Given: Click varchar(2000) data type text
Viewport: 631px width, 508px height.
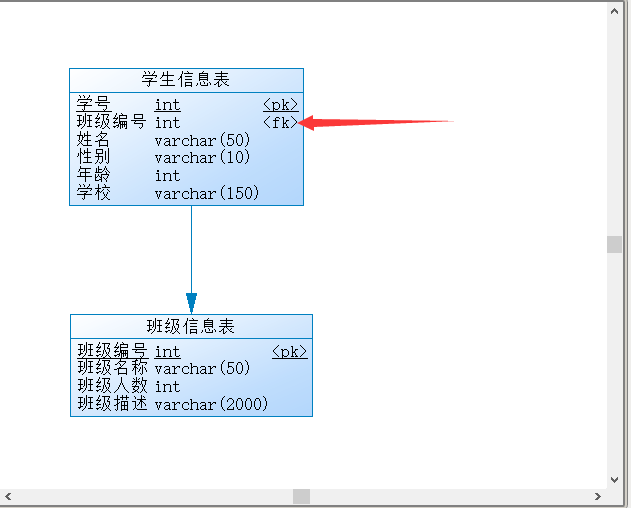Looking at the screenshot, I should pyautogui.click(x=211, y=404).
